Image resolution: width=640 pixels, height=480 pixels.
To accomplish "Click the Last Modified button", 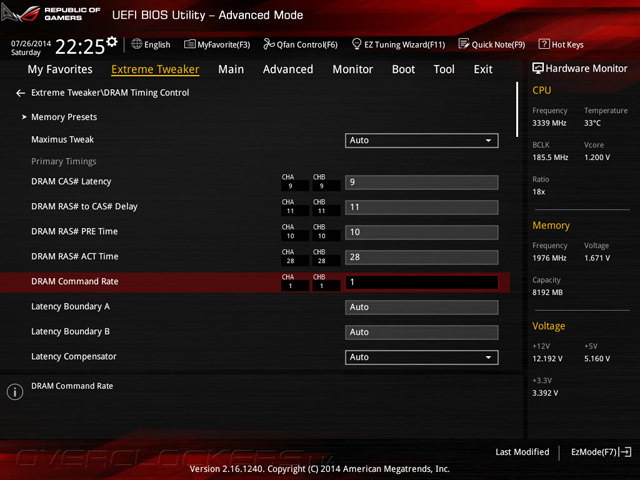I will tap(522, 452).
